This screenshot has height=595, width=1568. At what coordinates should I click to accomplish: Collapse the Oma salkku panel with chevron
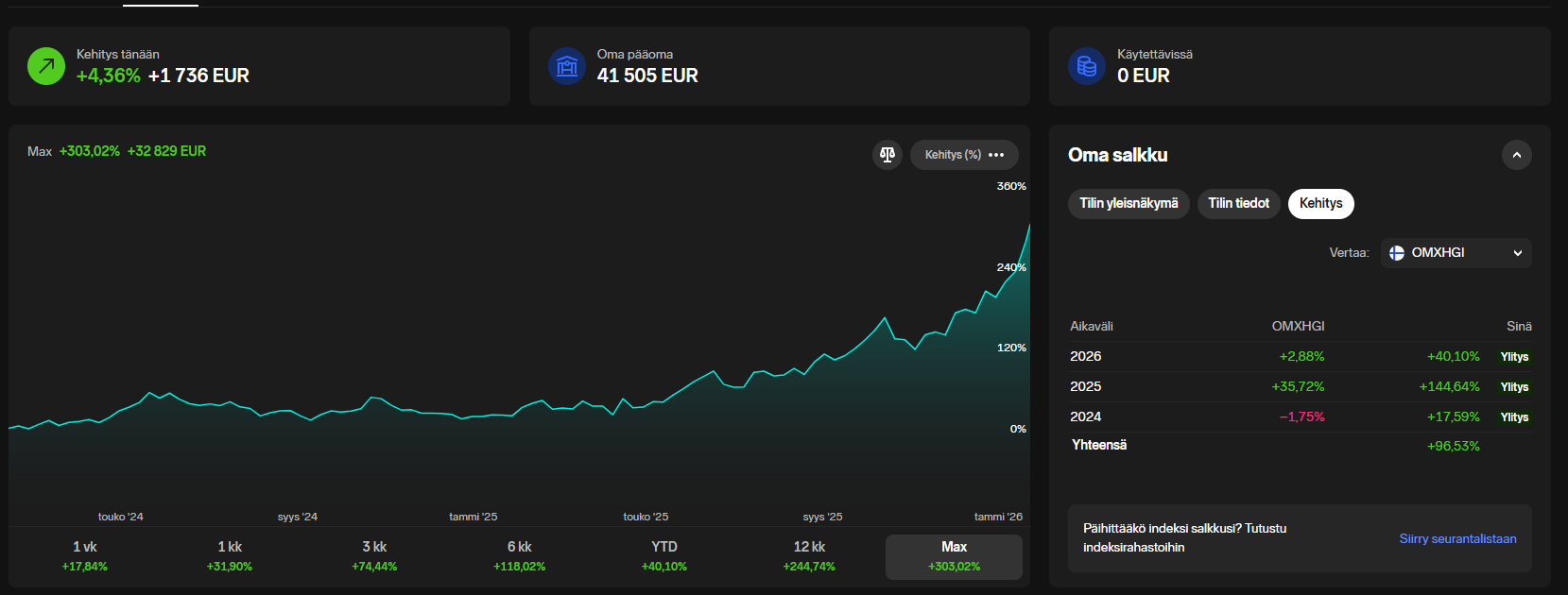tap(1516, 155)
